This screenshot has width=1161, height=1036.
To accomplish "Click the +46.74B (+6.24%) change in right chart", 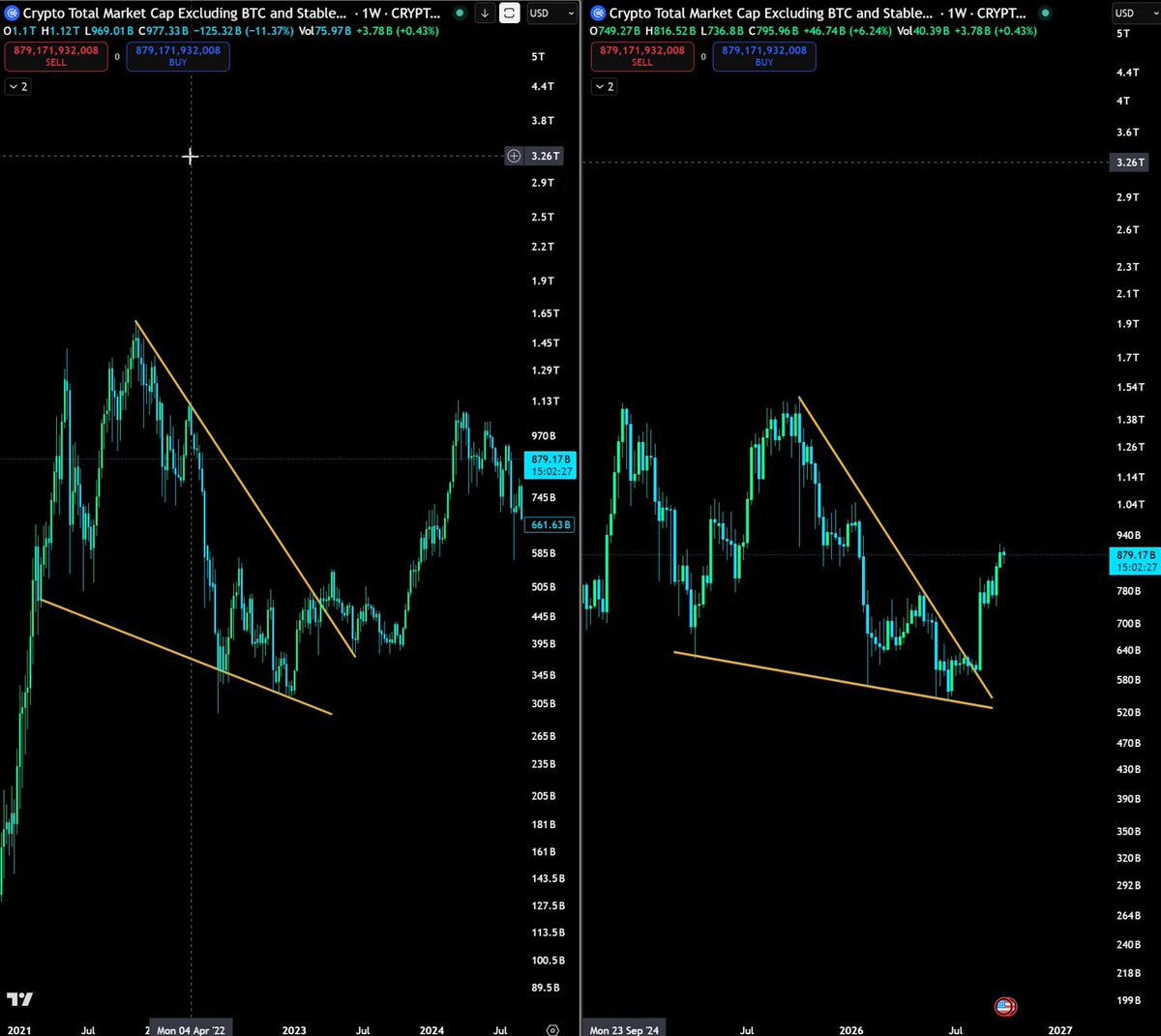I will (846, 31).
